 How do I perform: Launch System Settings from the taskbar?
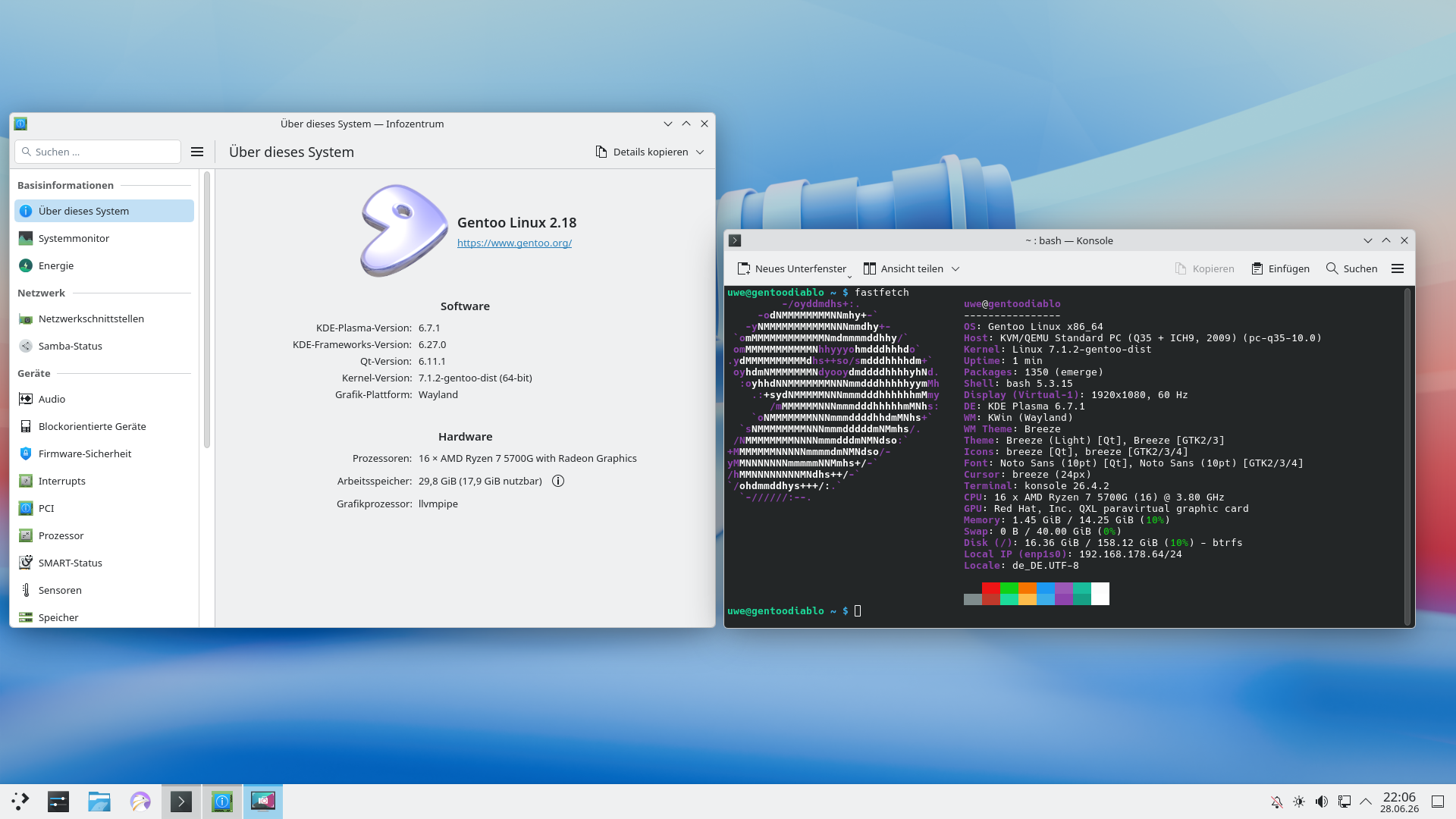[x=58, y=802]
